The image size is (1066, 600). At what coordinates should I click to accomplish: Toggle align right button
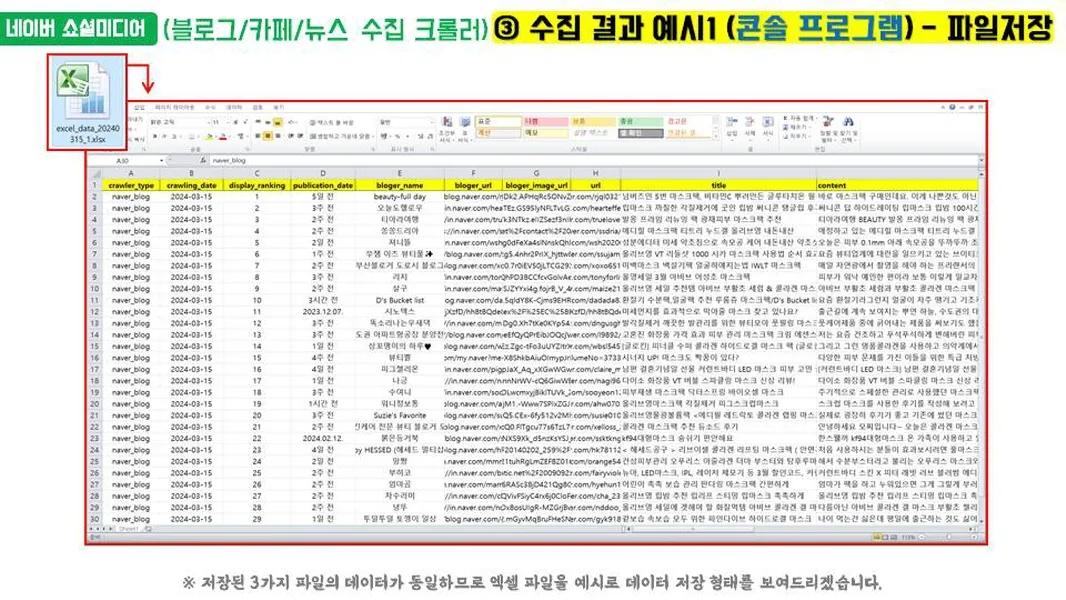click(277, 136)
